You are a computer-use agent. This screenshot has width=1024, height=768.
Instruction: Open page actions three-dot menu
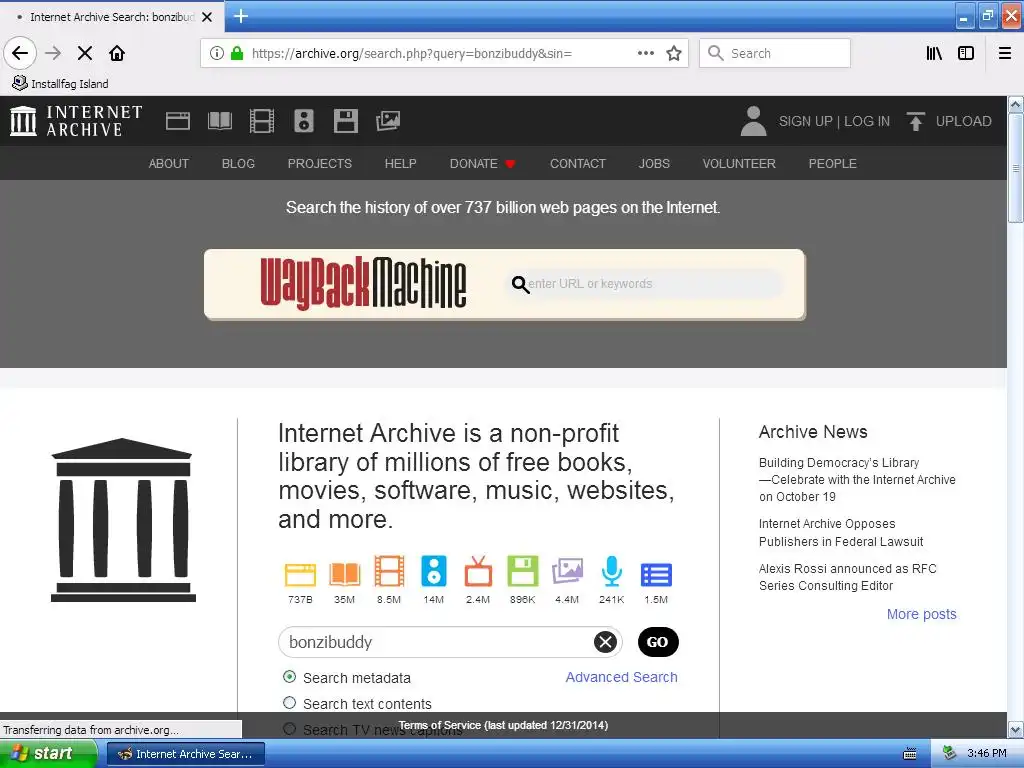[645, 53]
